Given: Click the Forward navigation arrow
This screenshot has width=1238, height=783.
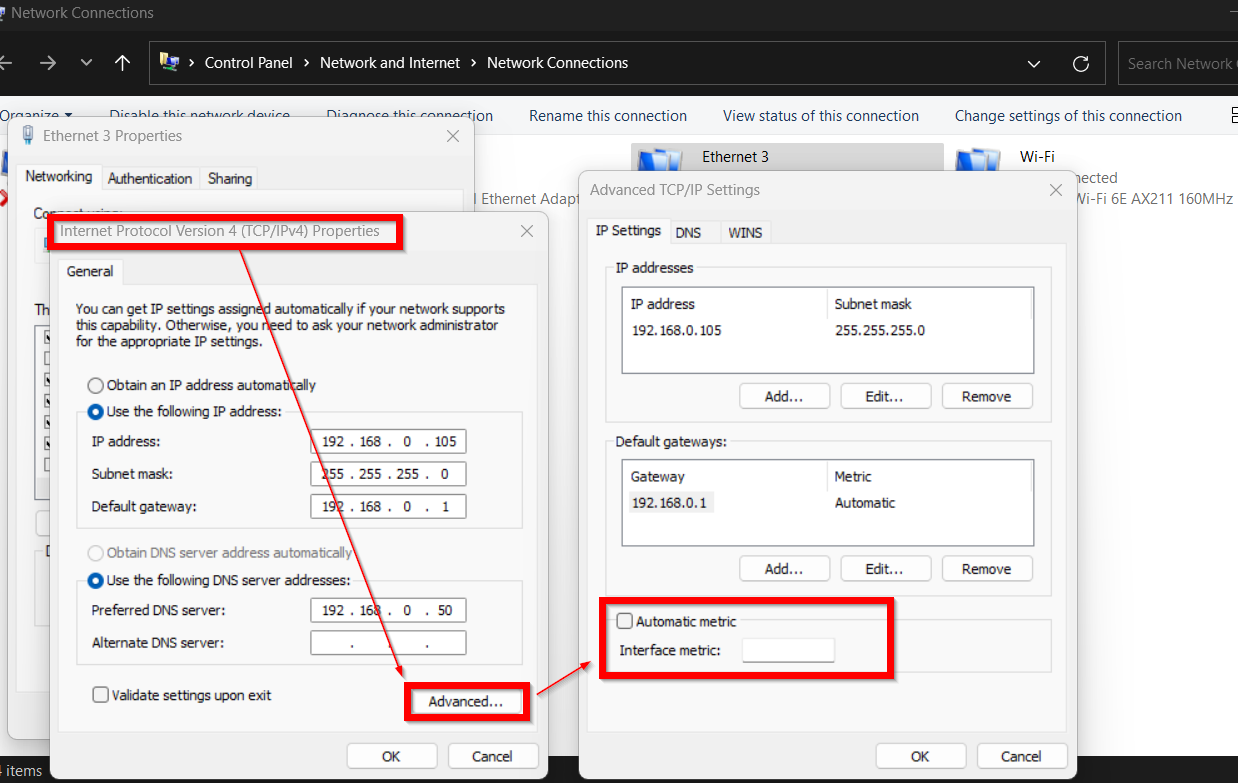Looking at the screenshot, I should 48,63.
